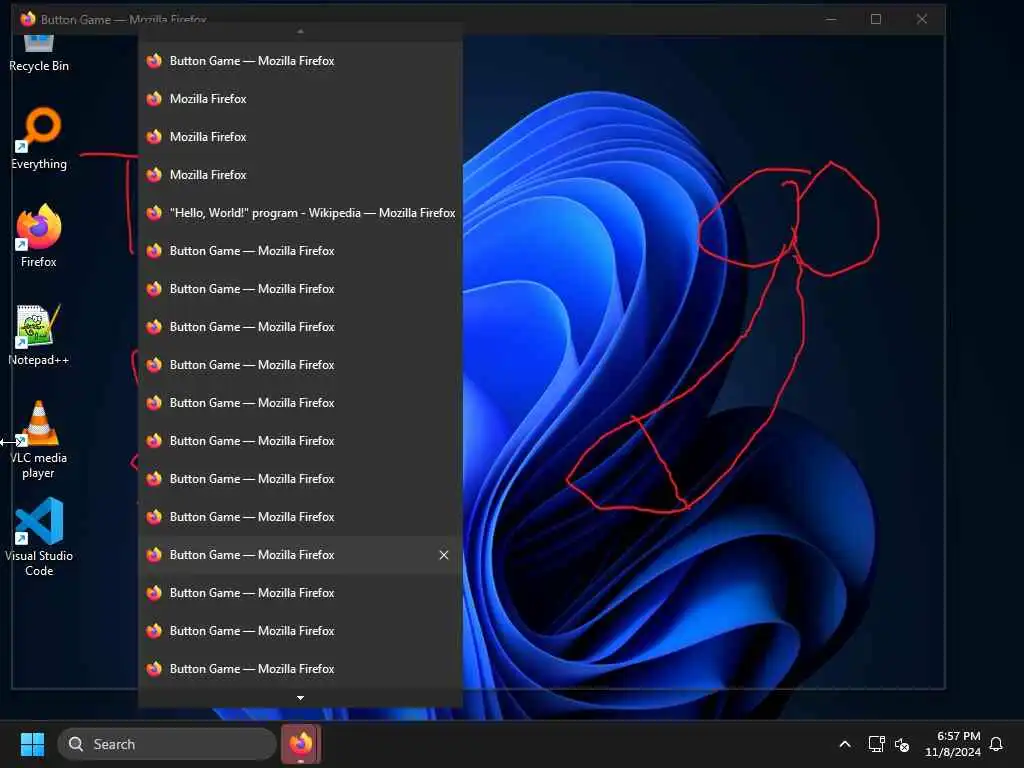1024x768 pixels.
Task: Expand the hidden tray icons chevron
Action: [x=844, y=744]
